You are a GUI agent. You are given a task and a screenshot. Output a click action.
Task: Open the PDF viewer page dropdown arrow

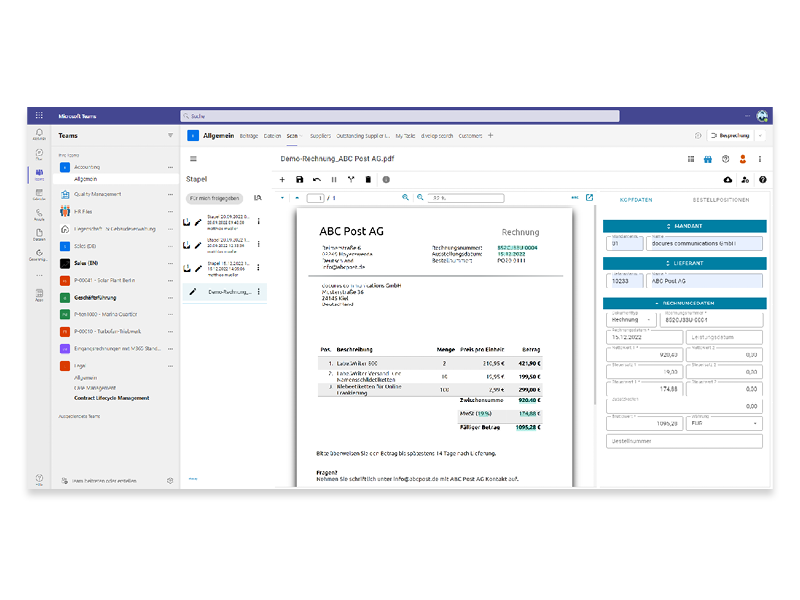coord(282,198)
